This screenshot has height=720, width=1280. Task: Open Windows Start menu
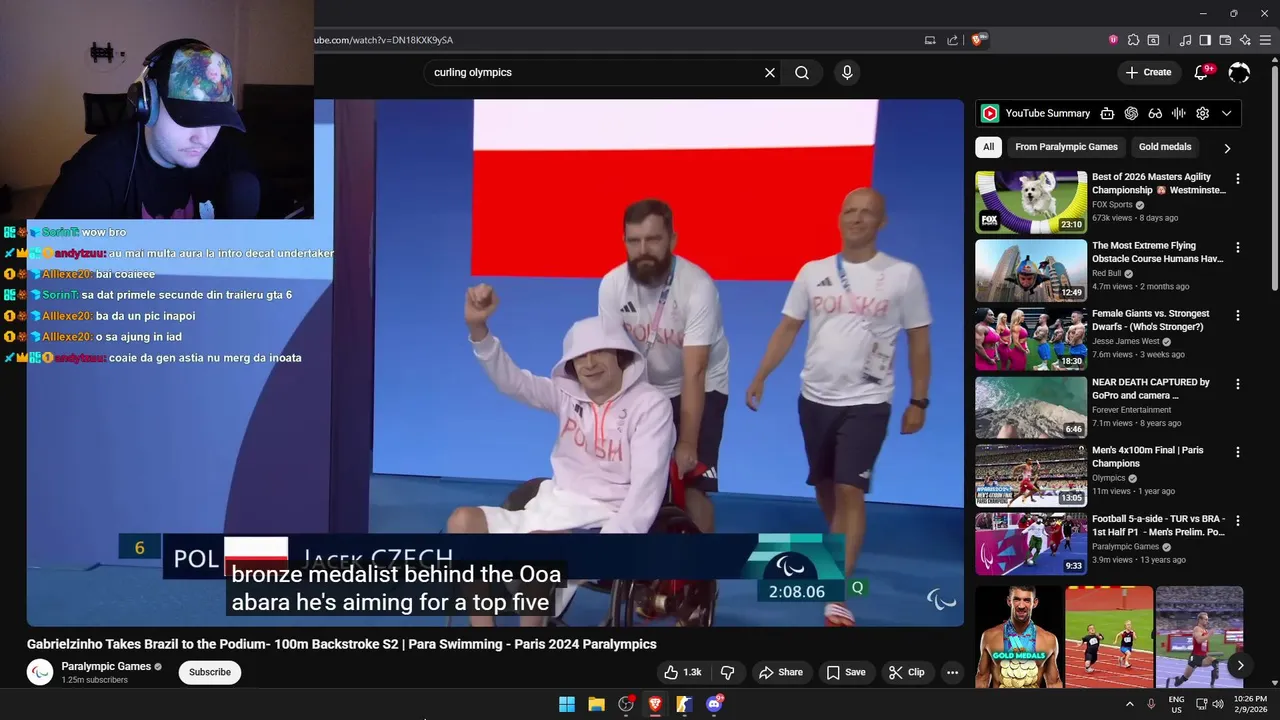point(567,704)
